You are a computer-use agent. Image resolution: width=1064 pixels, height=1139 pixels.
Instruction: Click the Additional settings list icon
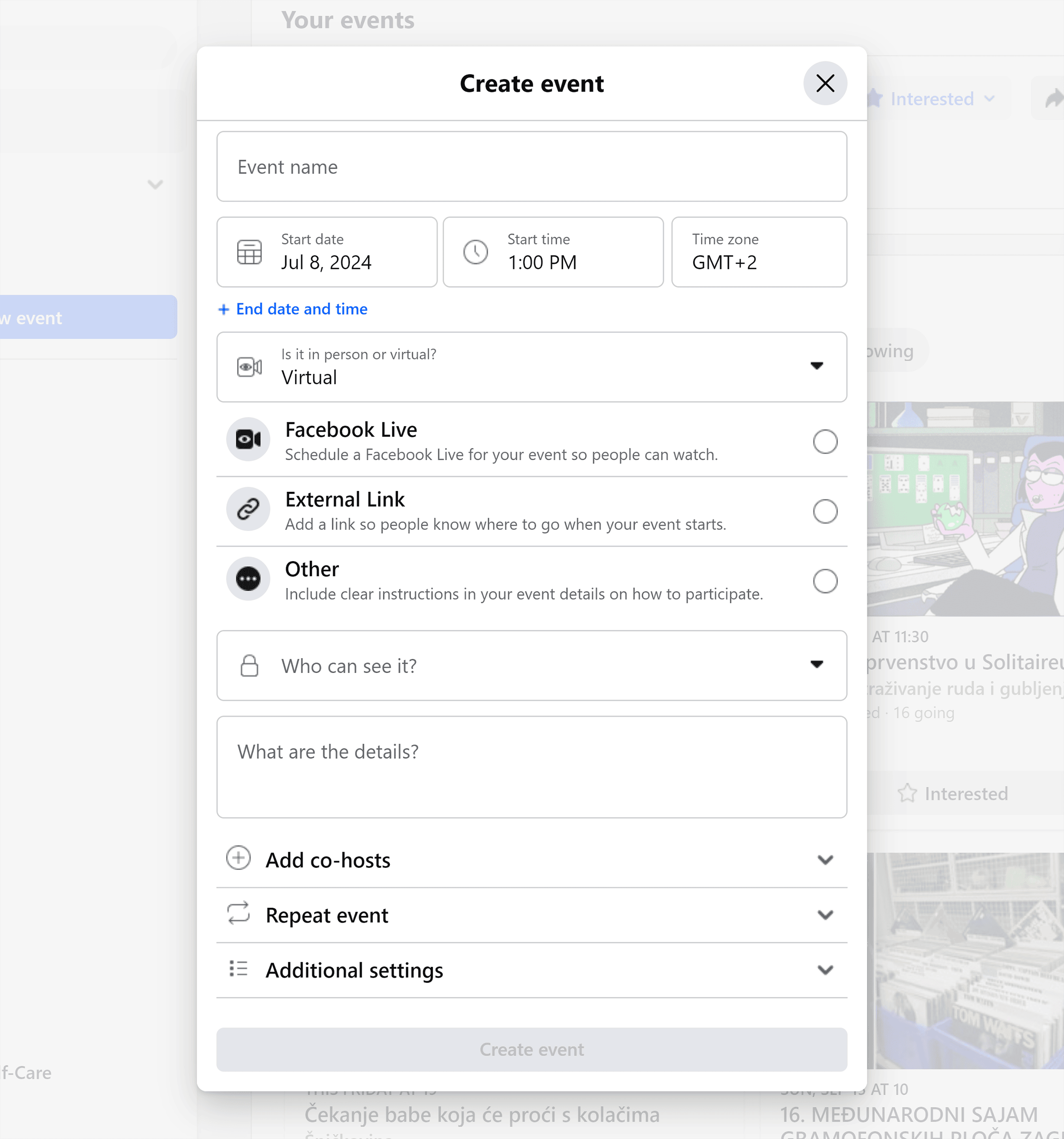238,968
